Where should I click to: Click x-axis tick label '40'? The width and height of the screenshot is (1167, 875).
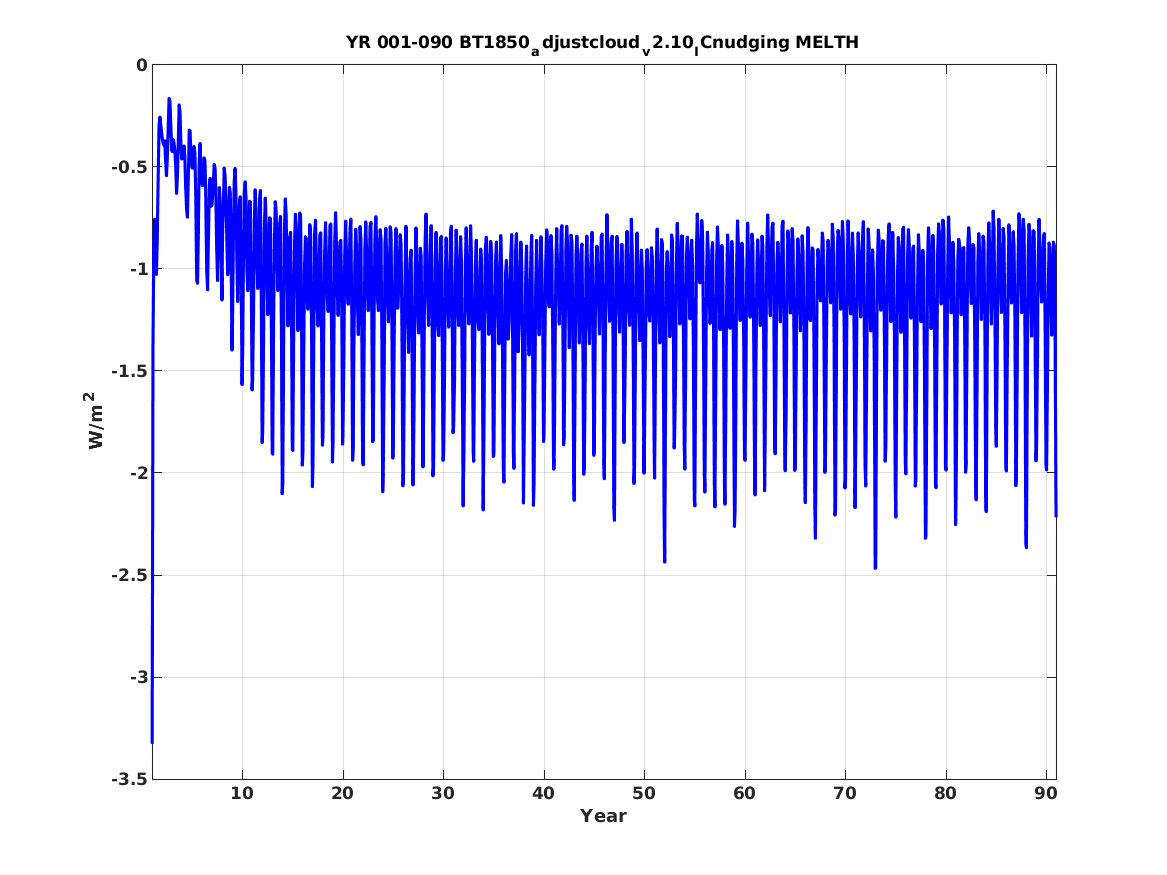[543, 794]
